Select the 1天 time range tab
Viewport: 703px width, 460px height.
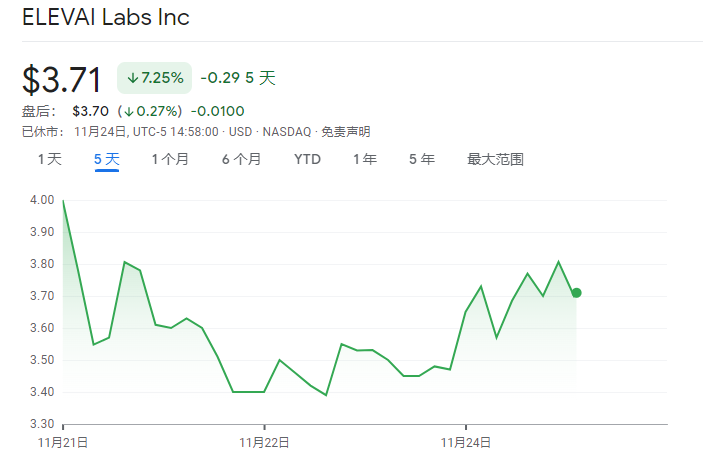(49, 159)
